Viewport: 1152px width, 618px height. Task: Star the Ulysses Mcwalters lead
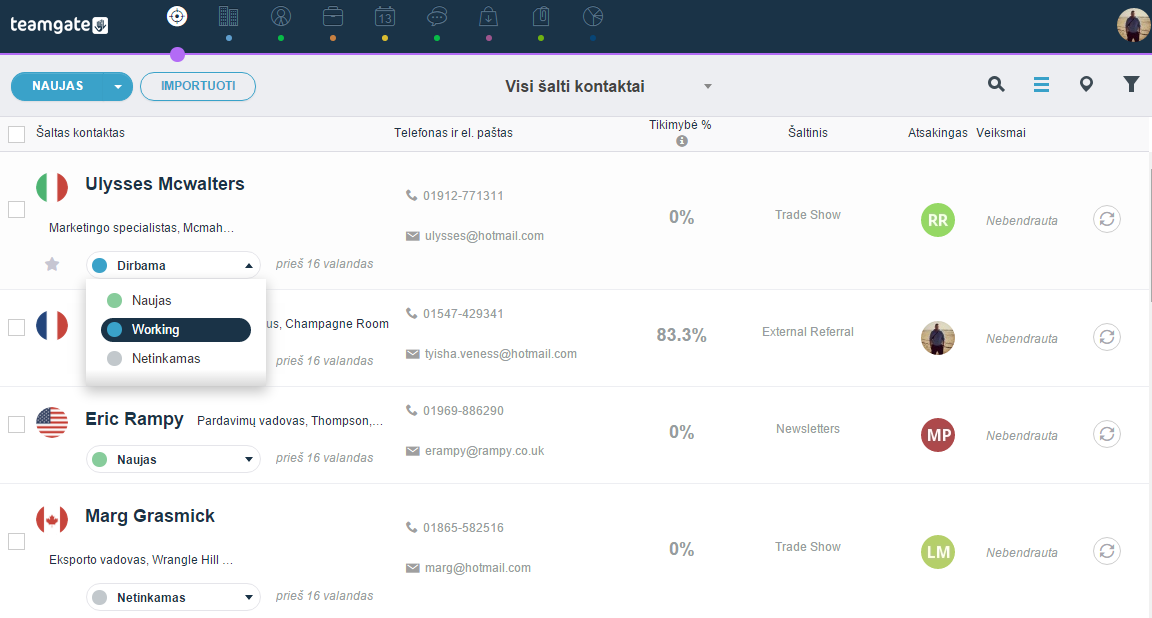click(52, 264)
